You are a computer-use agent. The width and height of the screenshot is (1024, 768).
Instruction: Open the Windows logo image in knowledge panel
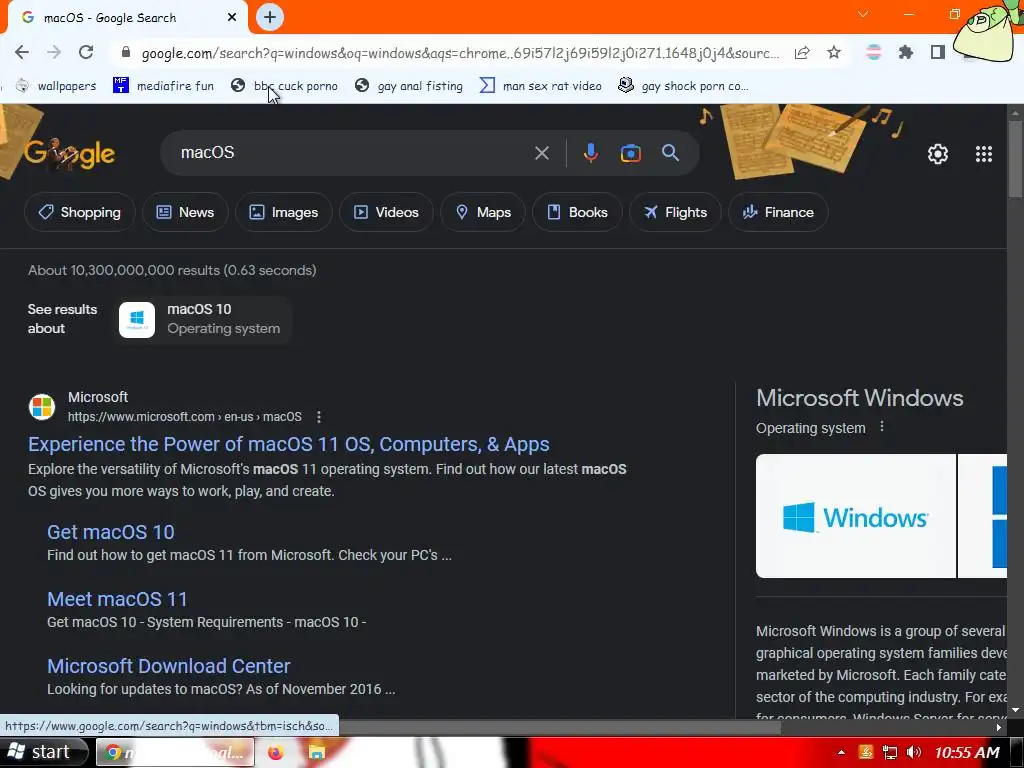click(856, 516)
